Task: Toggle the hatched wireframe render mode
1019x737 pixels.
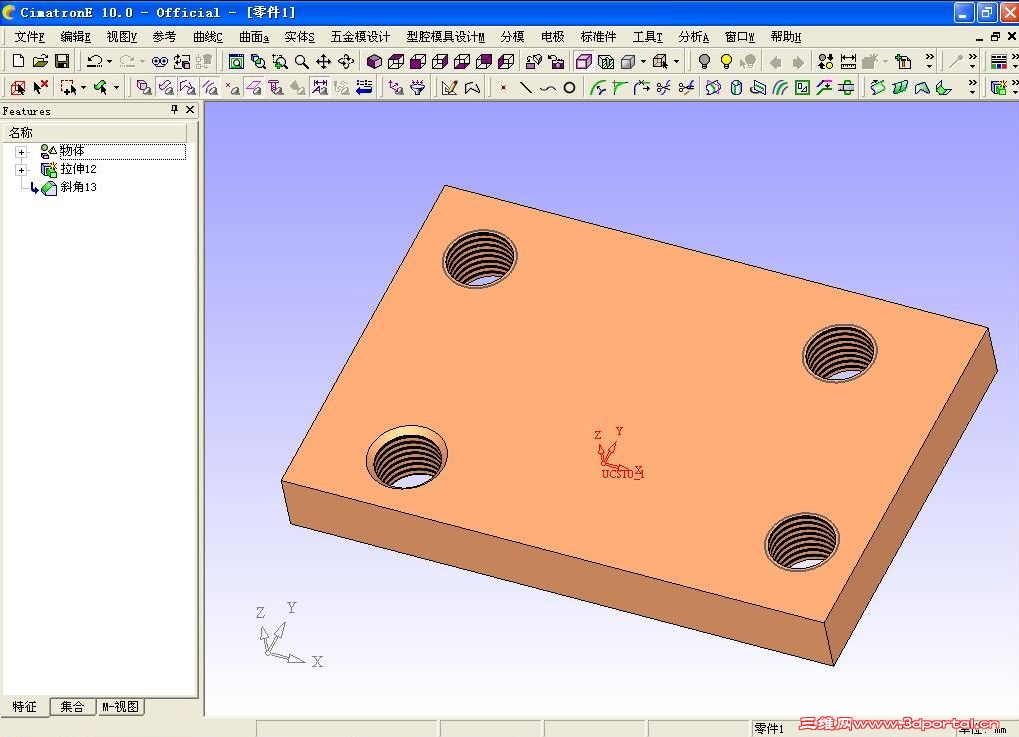Action: pyautogui.click(x=605, y=62)
